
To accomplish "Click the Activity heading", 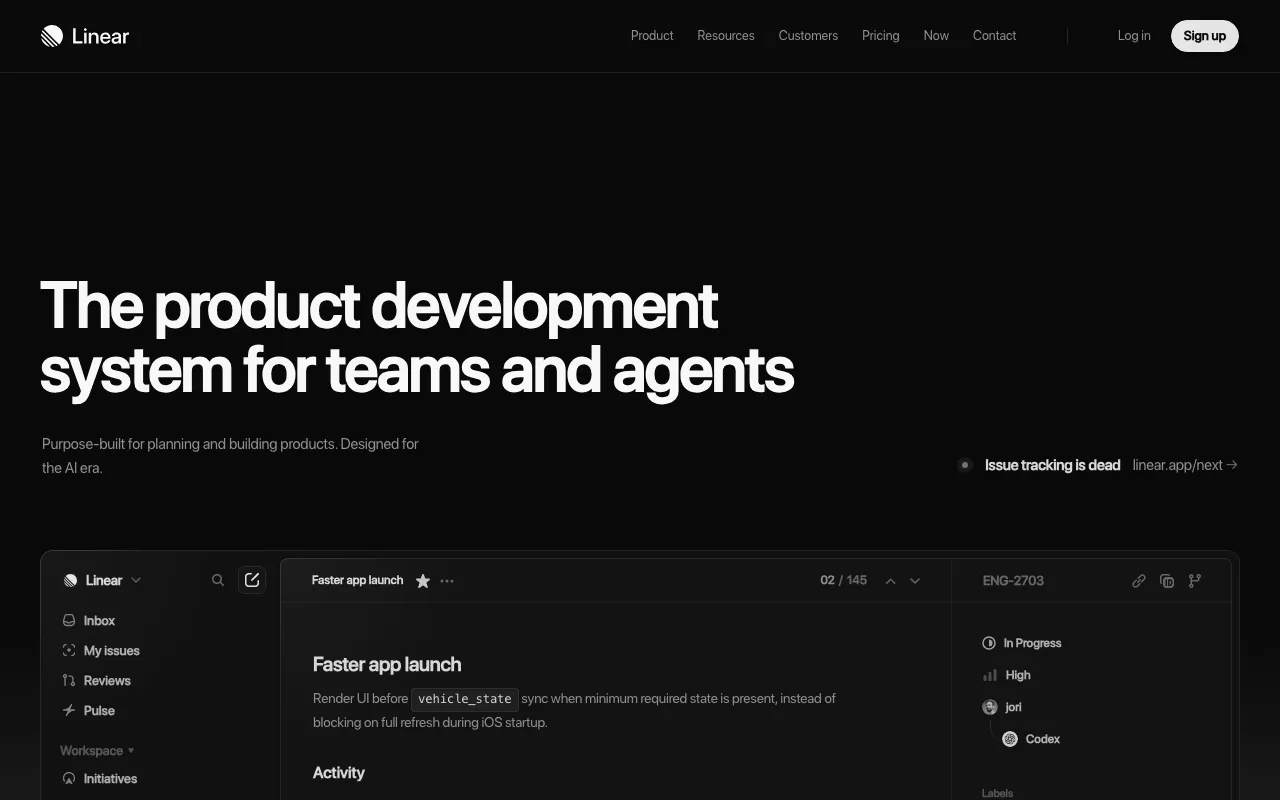I will click(339, 773).
